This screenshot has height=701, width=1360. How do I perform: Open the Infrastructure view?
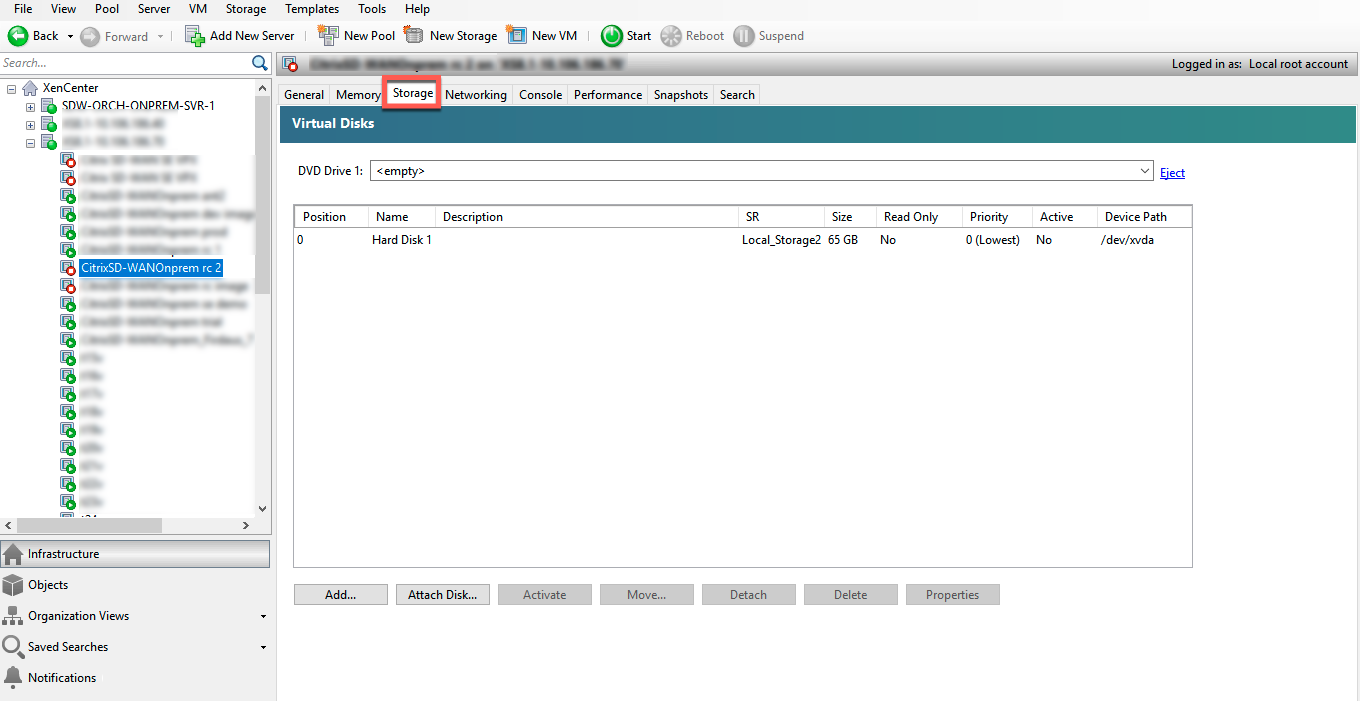pos(135,554)
